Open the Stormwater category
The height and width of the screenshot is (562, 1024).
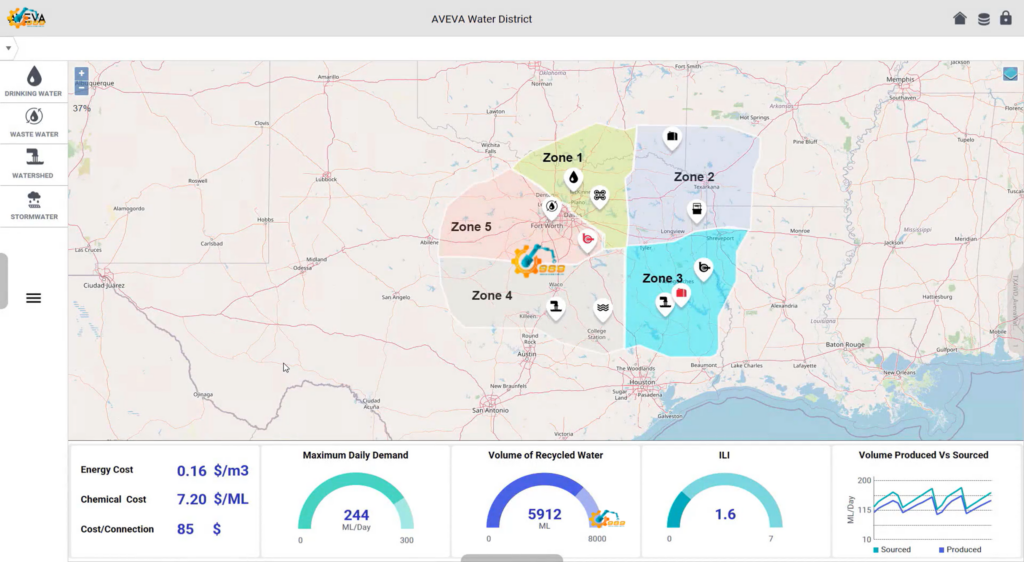34,204
